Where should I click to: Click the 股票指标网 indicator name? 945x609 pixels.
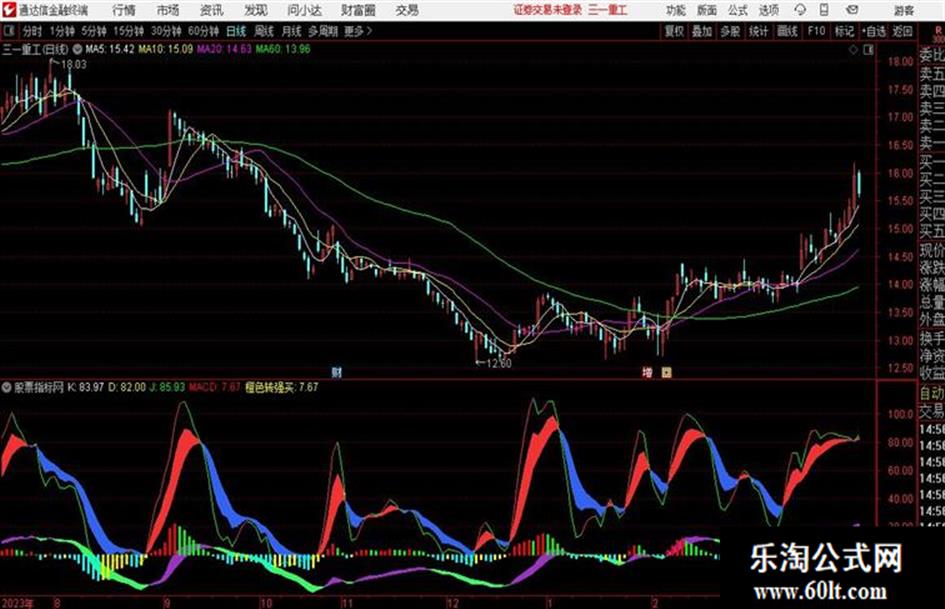coord(39,387)
